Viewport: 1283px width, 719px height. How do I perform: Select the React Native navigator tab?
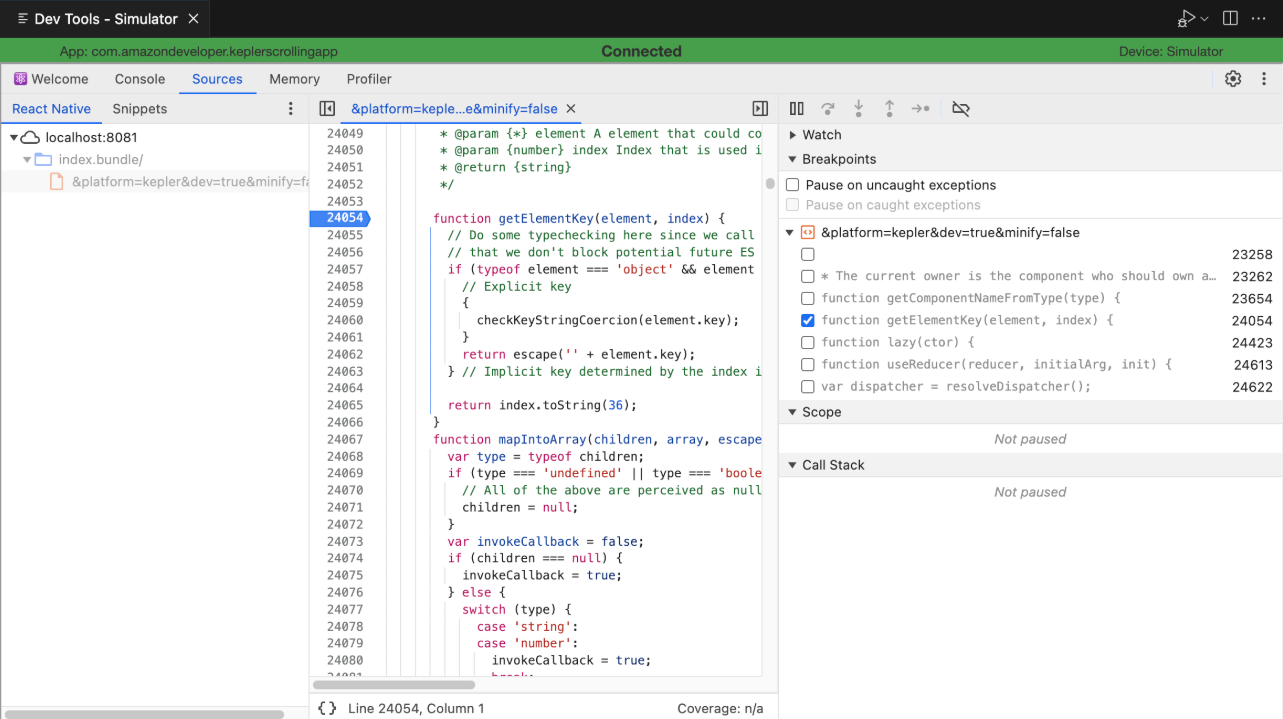[51, 109]
